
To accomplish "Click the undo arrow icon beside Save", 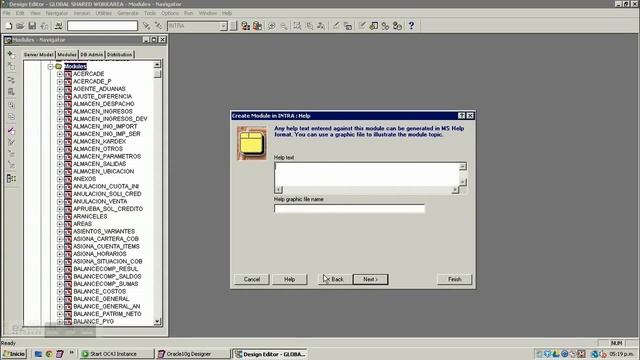I will (x=44, y=26).
